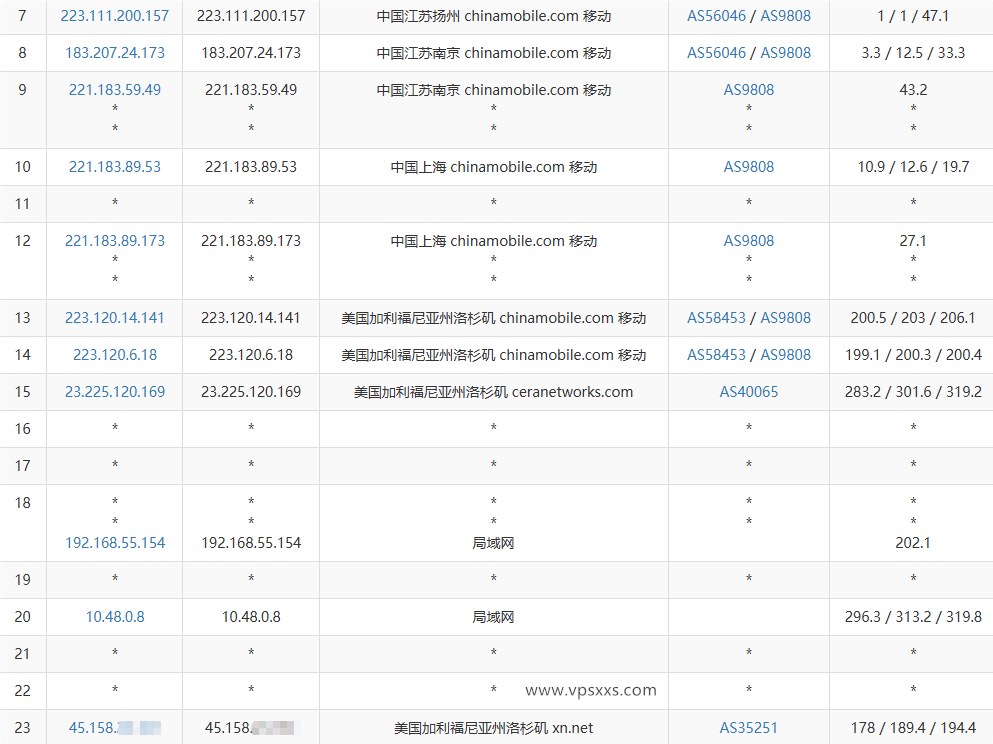
Task: Select plain text 221.183.89.53 in second column
Action: [251, 167]
